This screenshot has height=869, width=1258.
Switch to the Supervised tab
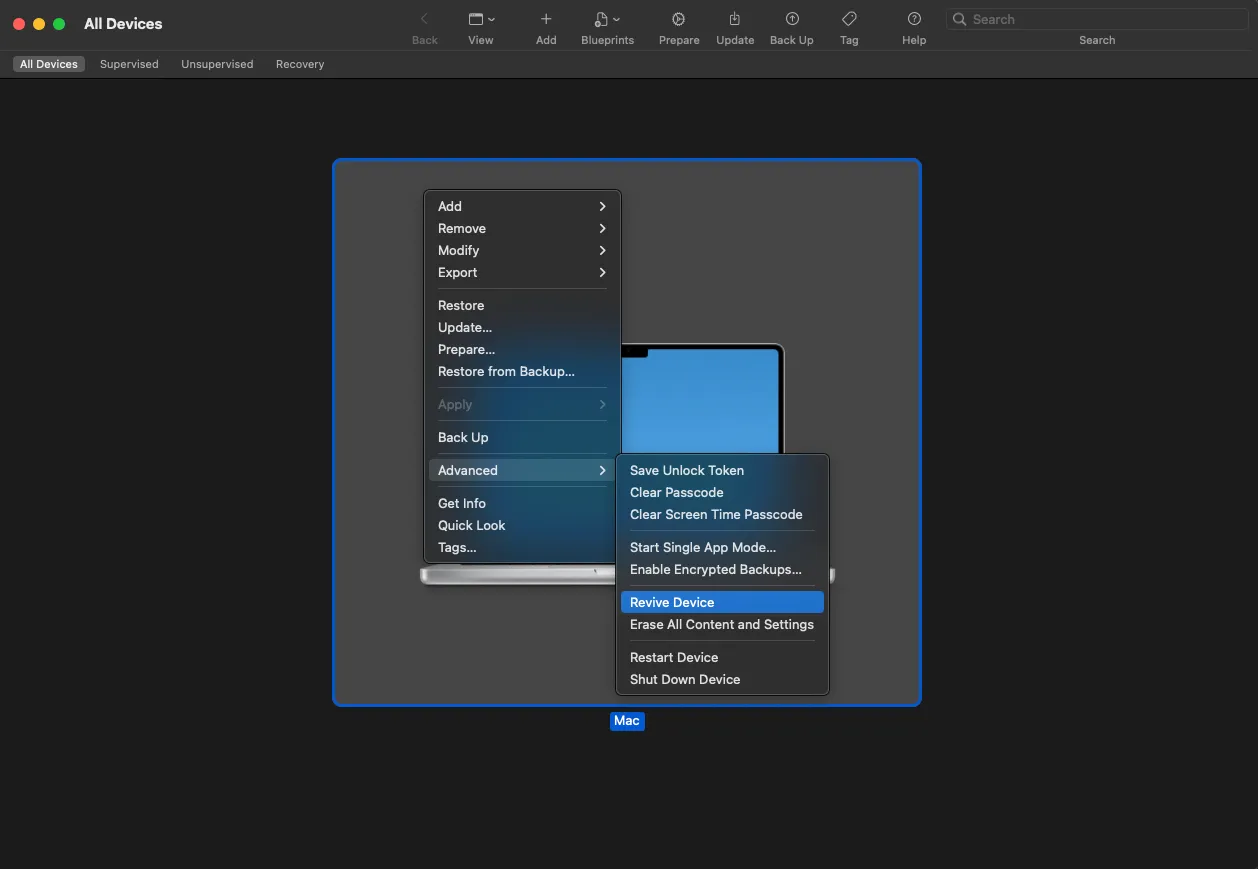129,64
